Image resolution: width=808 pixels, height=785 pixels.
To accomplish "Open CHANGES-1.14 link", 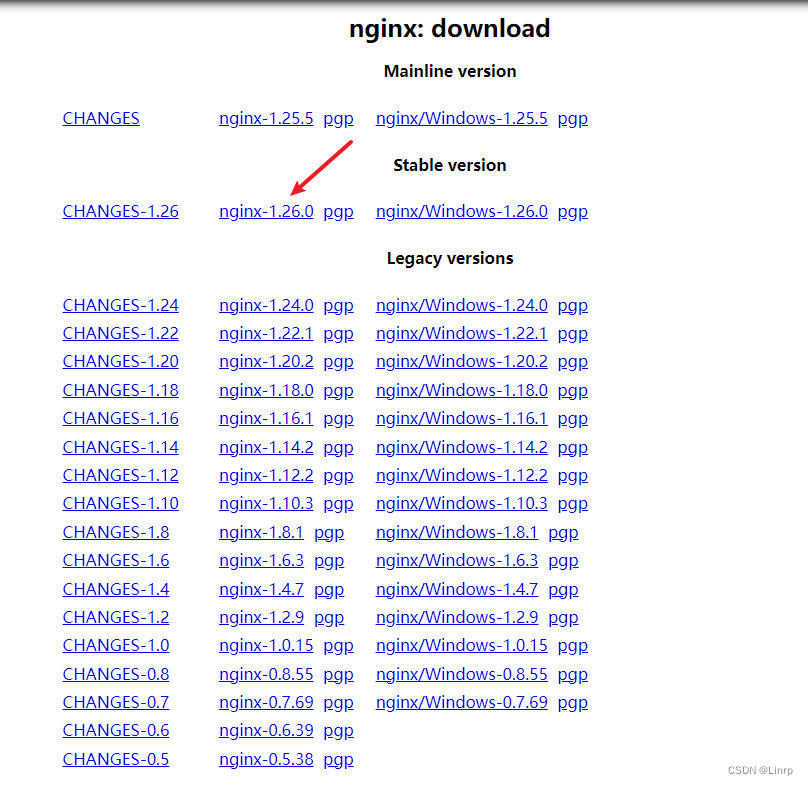I will tap(121, 447).
